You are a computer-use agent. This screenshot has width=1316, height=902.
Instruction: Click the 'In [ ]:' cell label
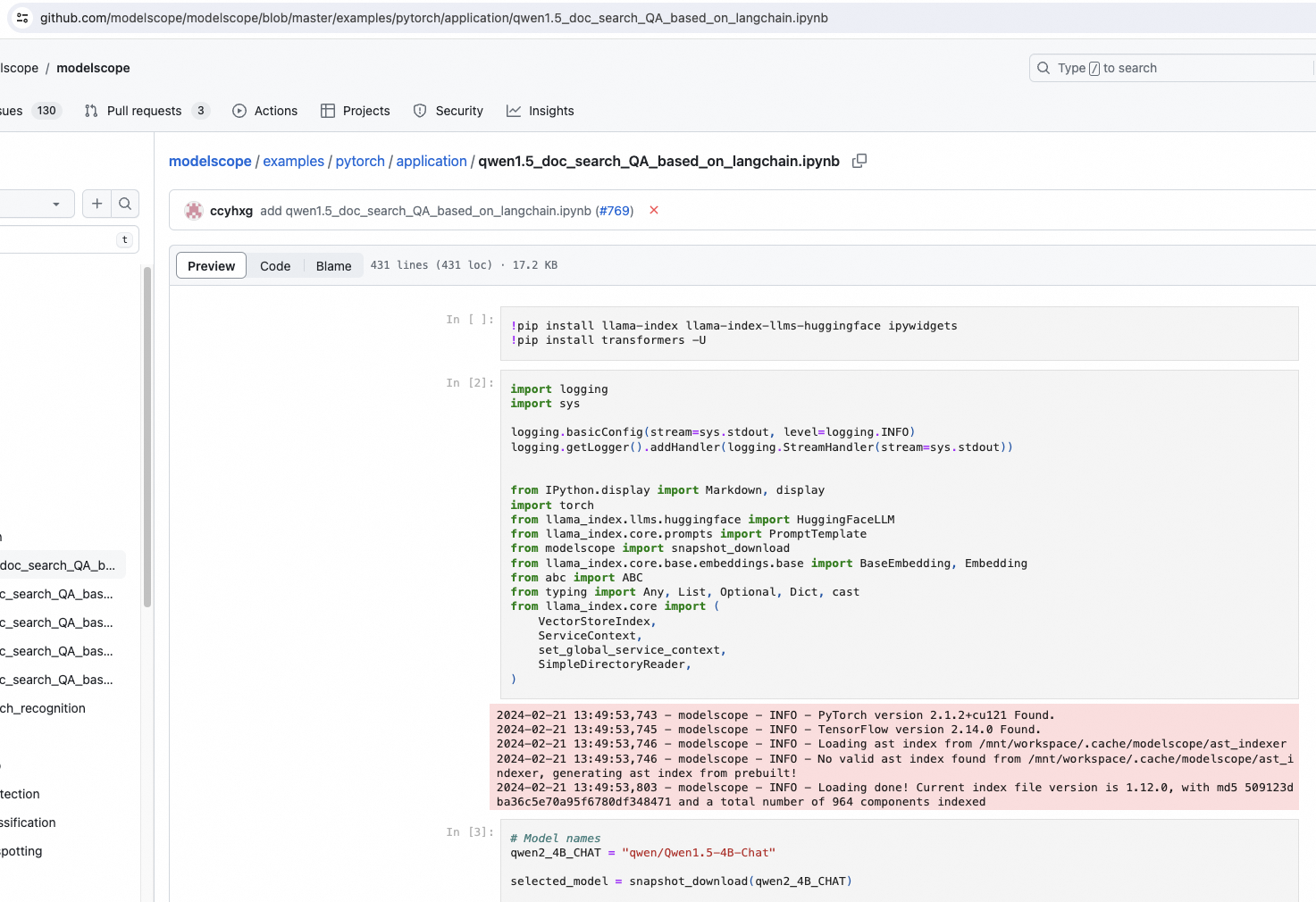[470, 320]
